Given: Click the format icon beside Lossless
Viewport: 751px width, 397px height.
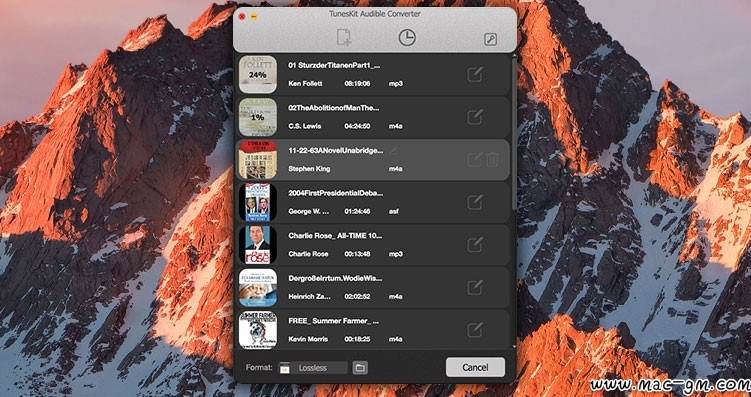Looking at the screenshot, I should (284, 368).
